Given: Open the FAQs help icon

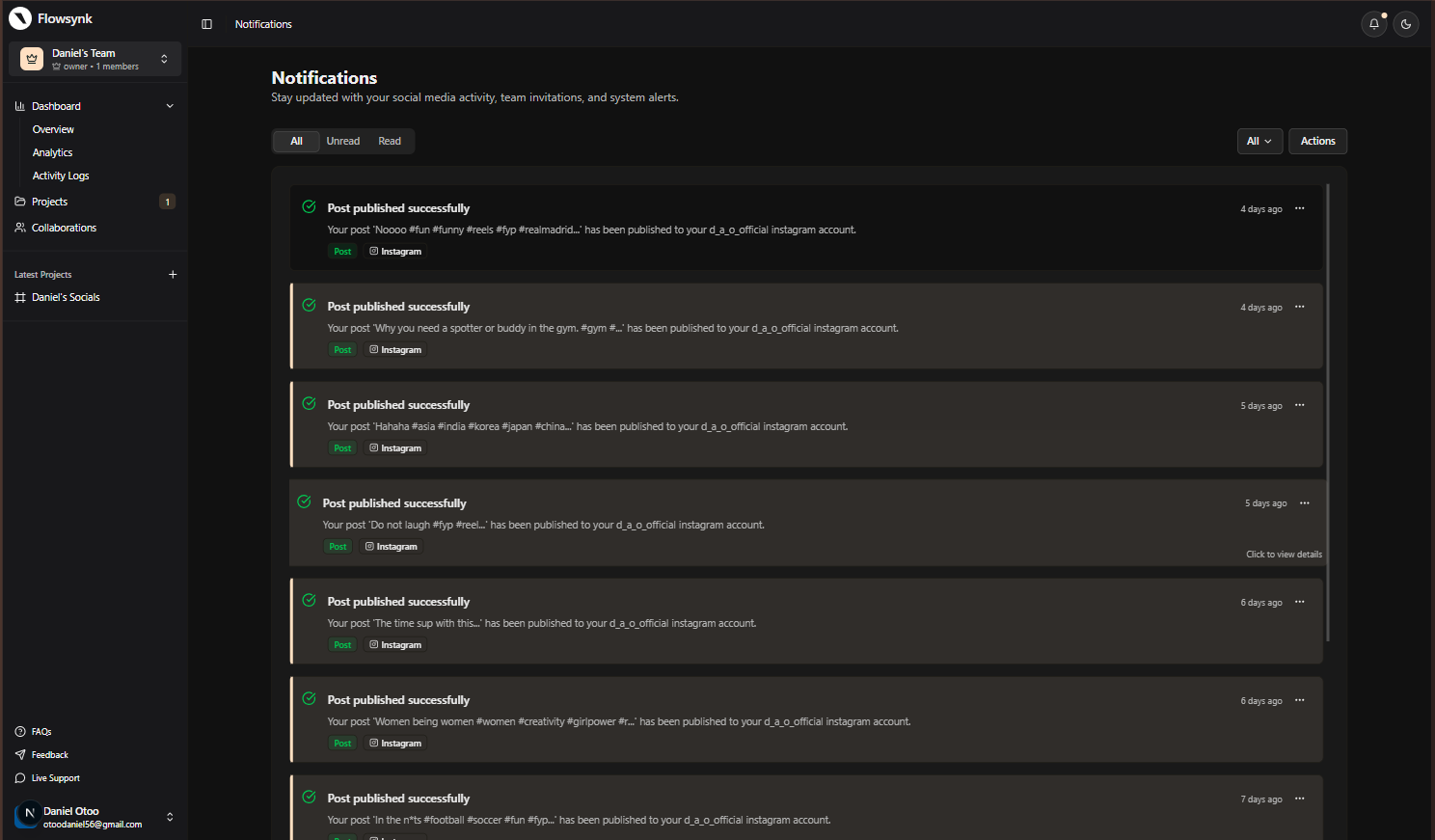Looking at the screenshot, I should (x=20, y=731).
